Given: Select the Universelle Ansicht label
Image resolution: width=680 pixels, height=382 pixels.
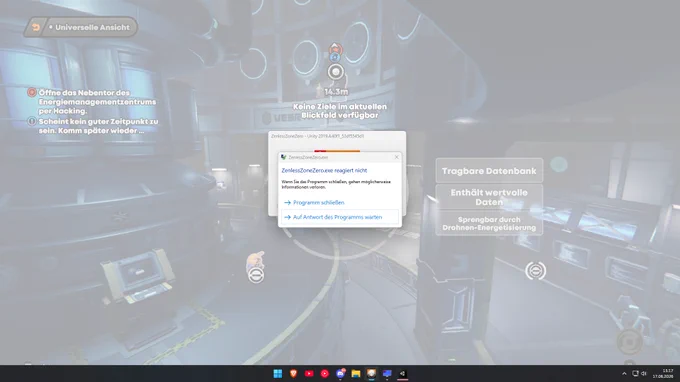Looking at the screenshot, I should (92, 27).
